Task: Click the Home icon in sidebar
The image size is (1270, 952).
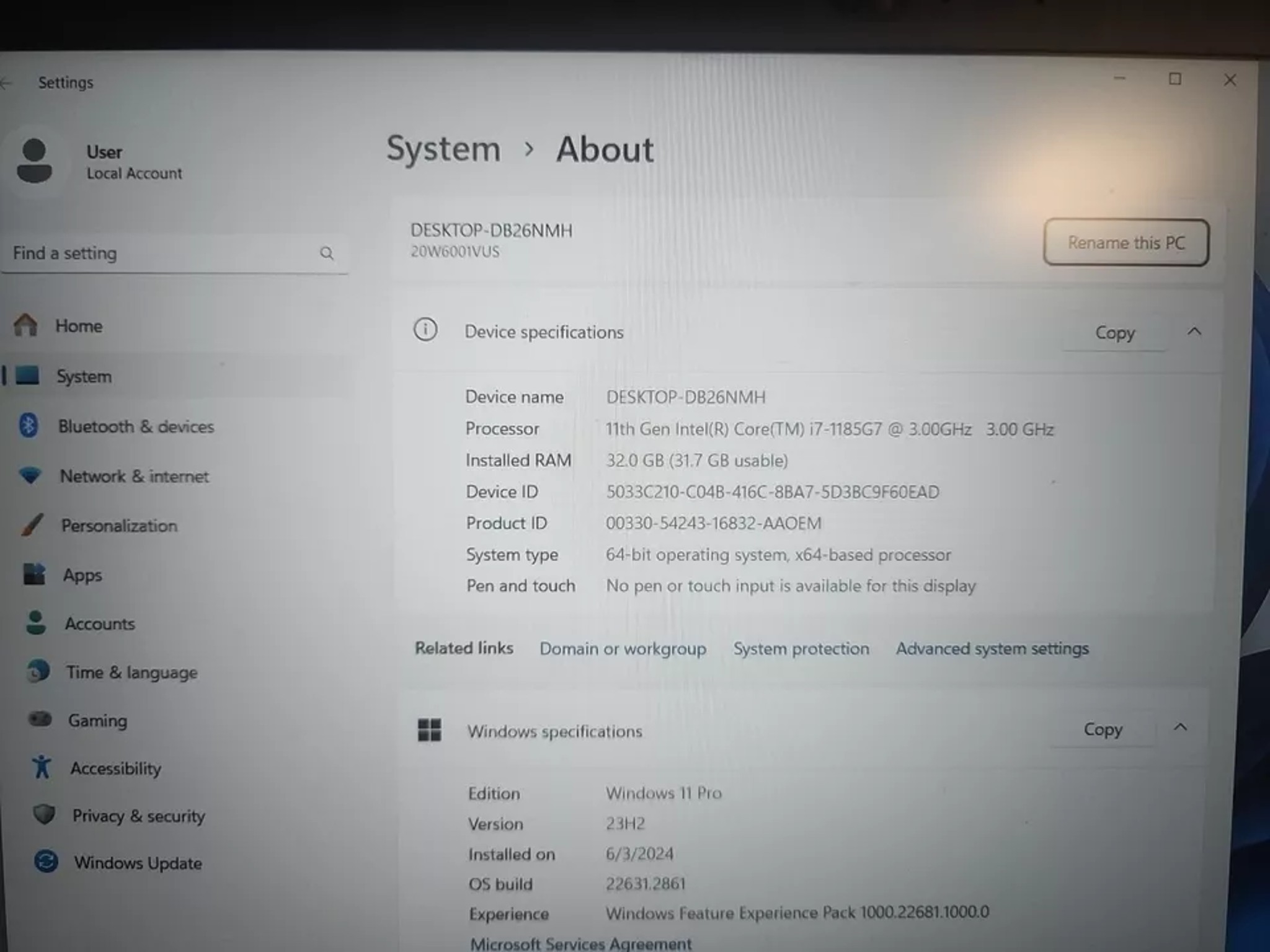Action: pos(25,325)
